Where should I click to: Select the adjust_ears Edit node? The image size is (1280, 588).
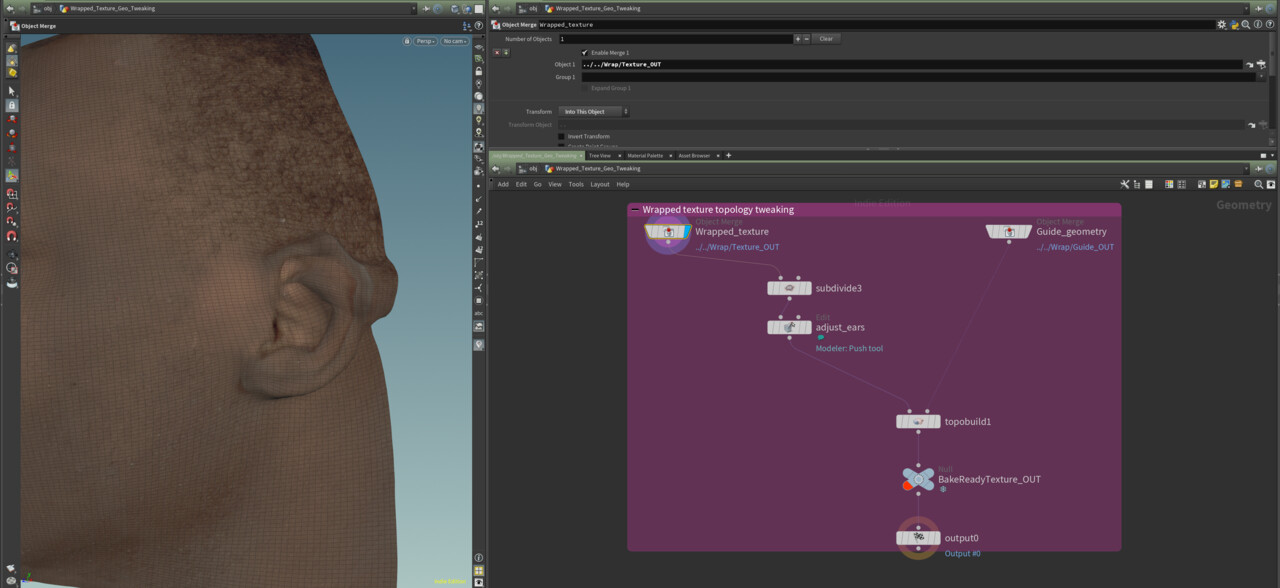pyautogui.click(x=790, y=327)
